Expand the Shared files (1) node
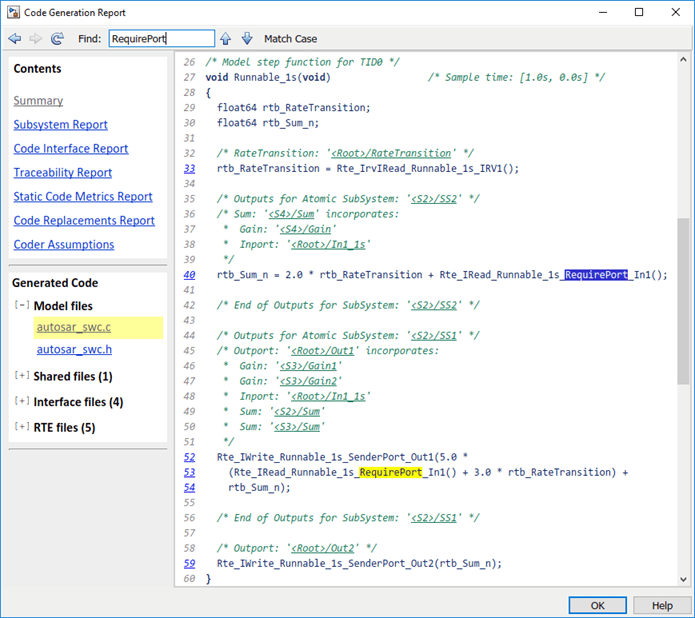The height and width of the screenshot is (618, 695). (x=22, y=376)
